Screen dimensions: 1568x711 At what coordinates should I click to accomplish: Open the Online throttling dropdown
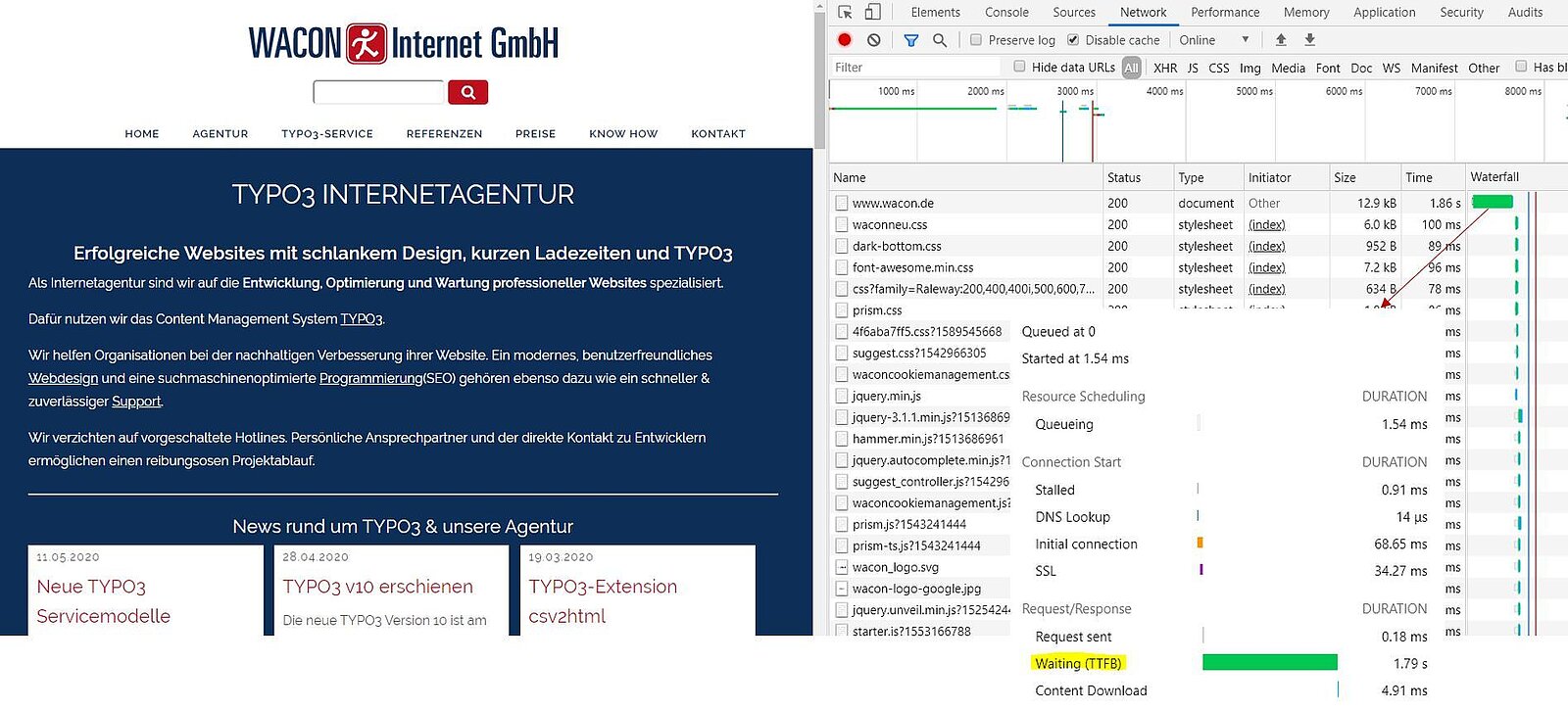(1213, 40)
